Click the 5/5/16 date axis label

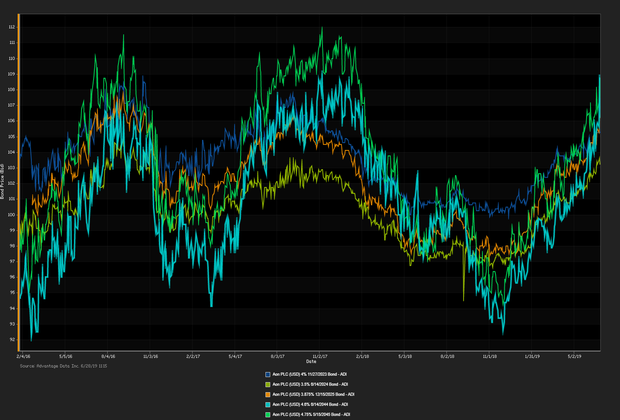[66, 356]
